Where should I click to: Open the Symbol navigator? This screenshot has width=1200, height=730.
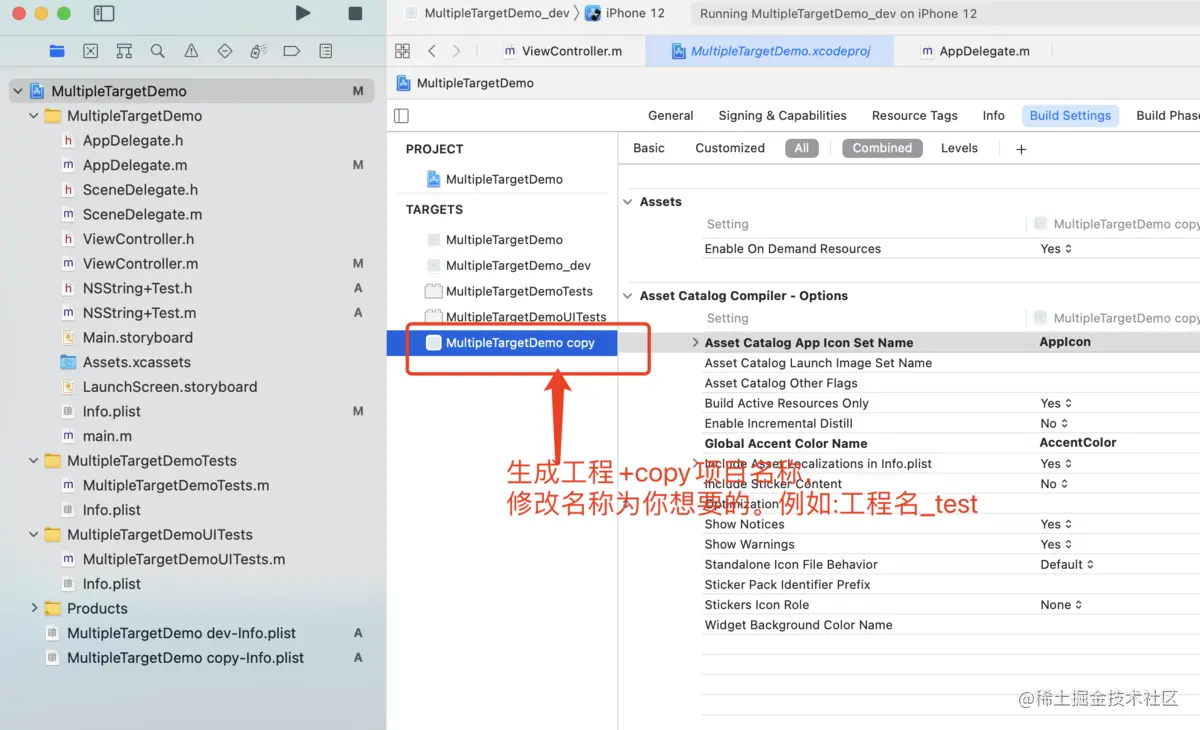[124, 51]
